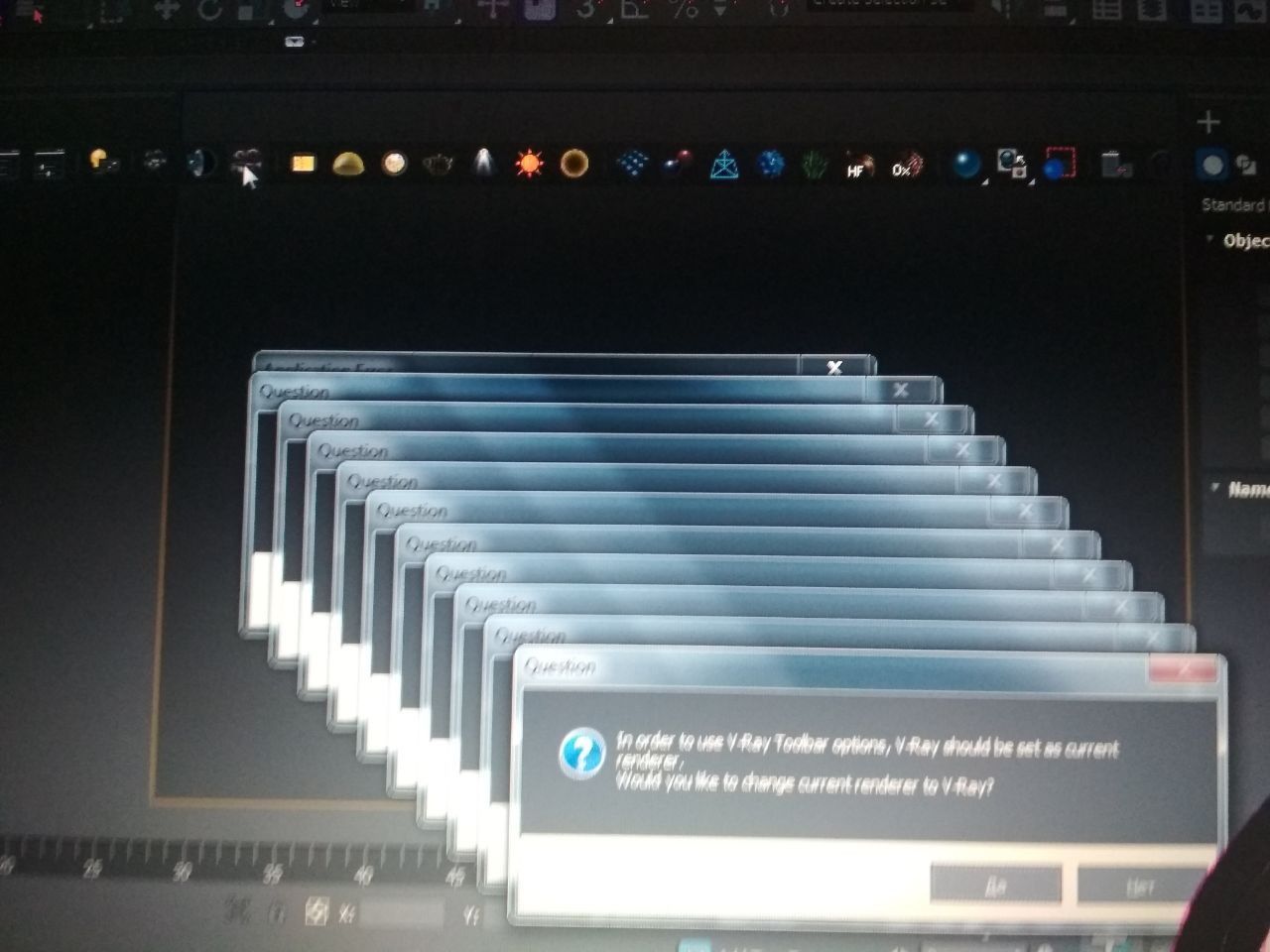Click frame 30 on the time slider
1270x952 pixels.
click(181, 871)
